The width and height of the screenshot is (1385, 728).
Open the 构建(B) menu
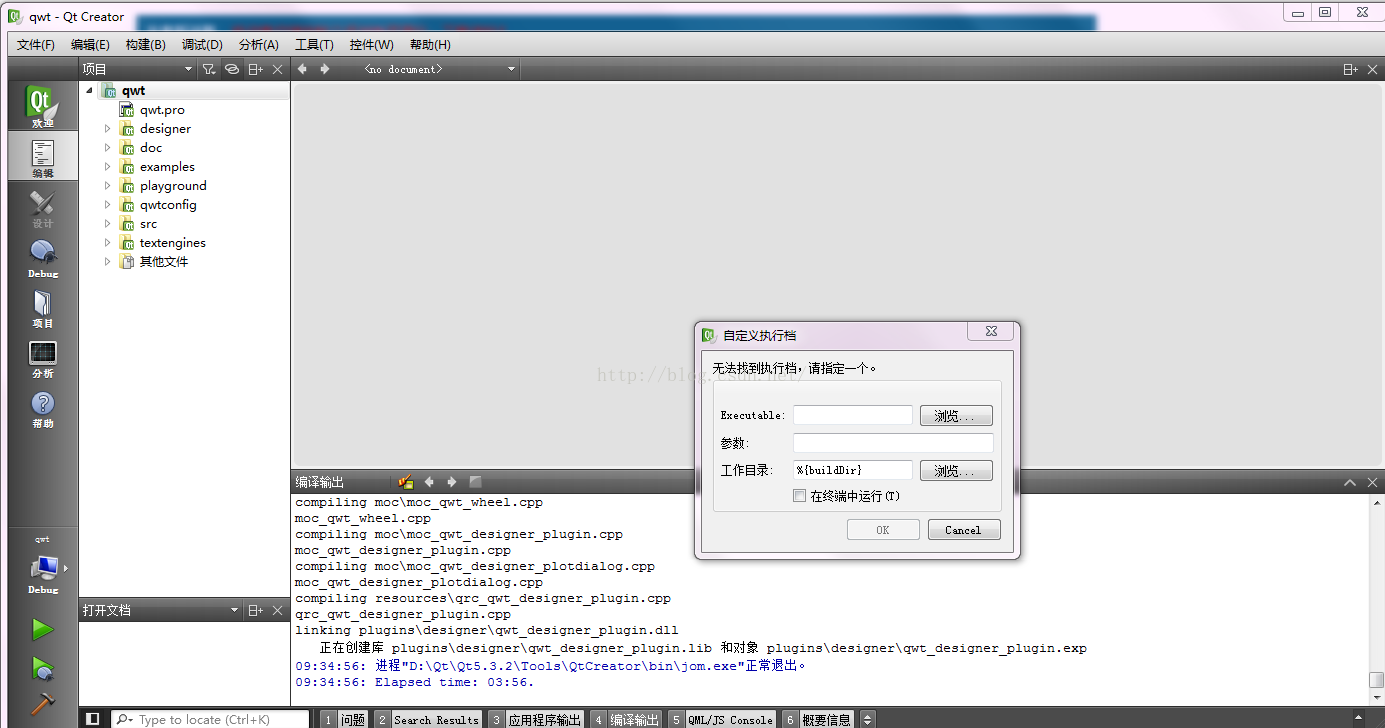coord(146,45)
